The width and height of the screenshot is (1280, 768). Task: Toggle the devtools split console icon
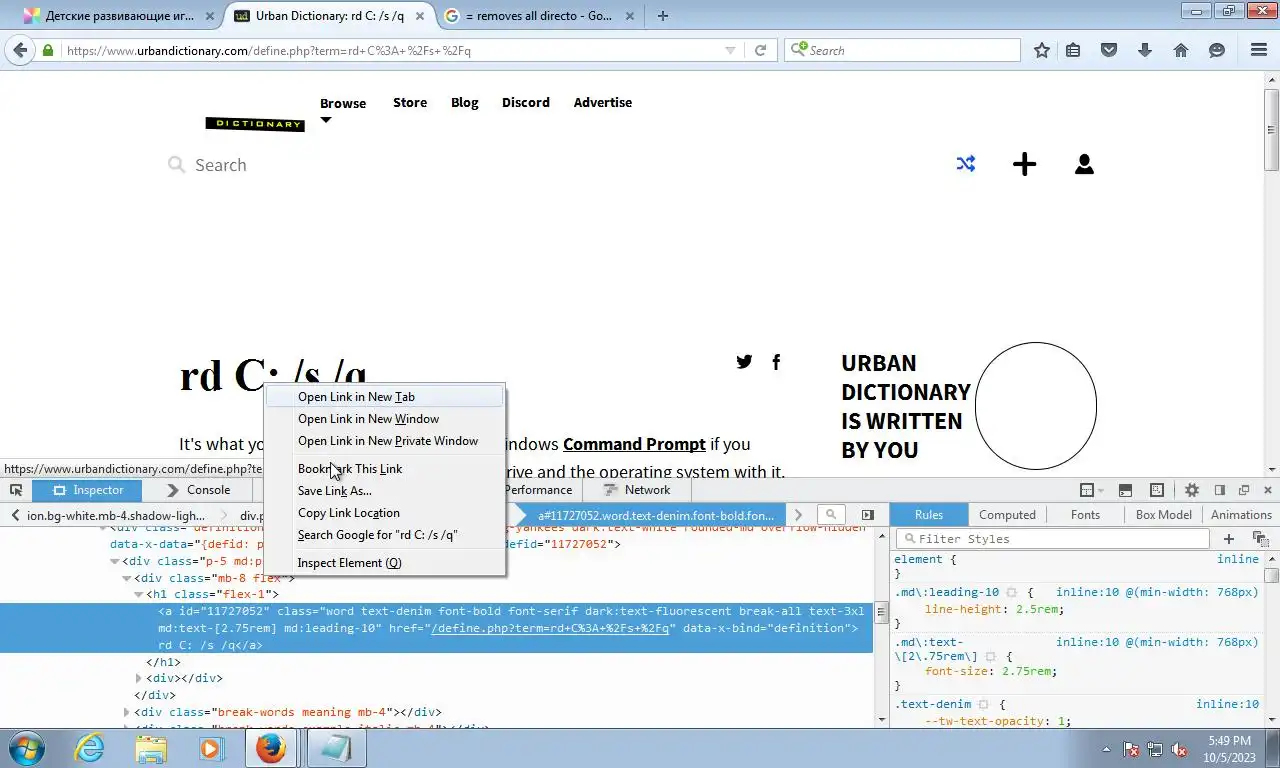(x=1125, y=490)
